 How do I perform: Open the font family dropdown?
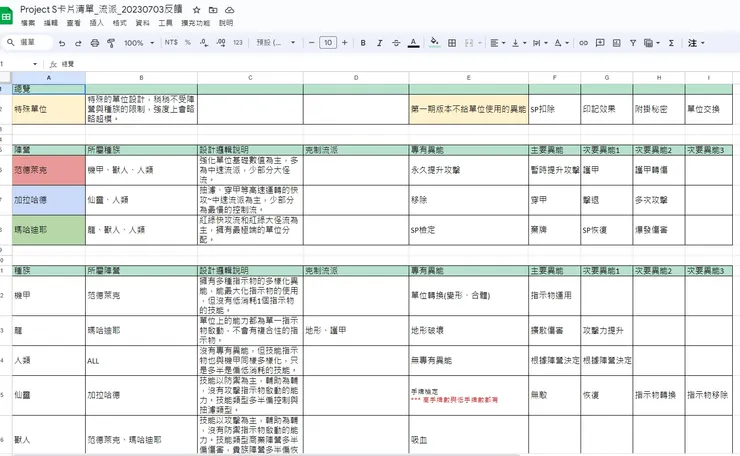(276, 42)
